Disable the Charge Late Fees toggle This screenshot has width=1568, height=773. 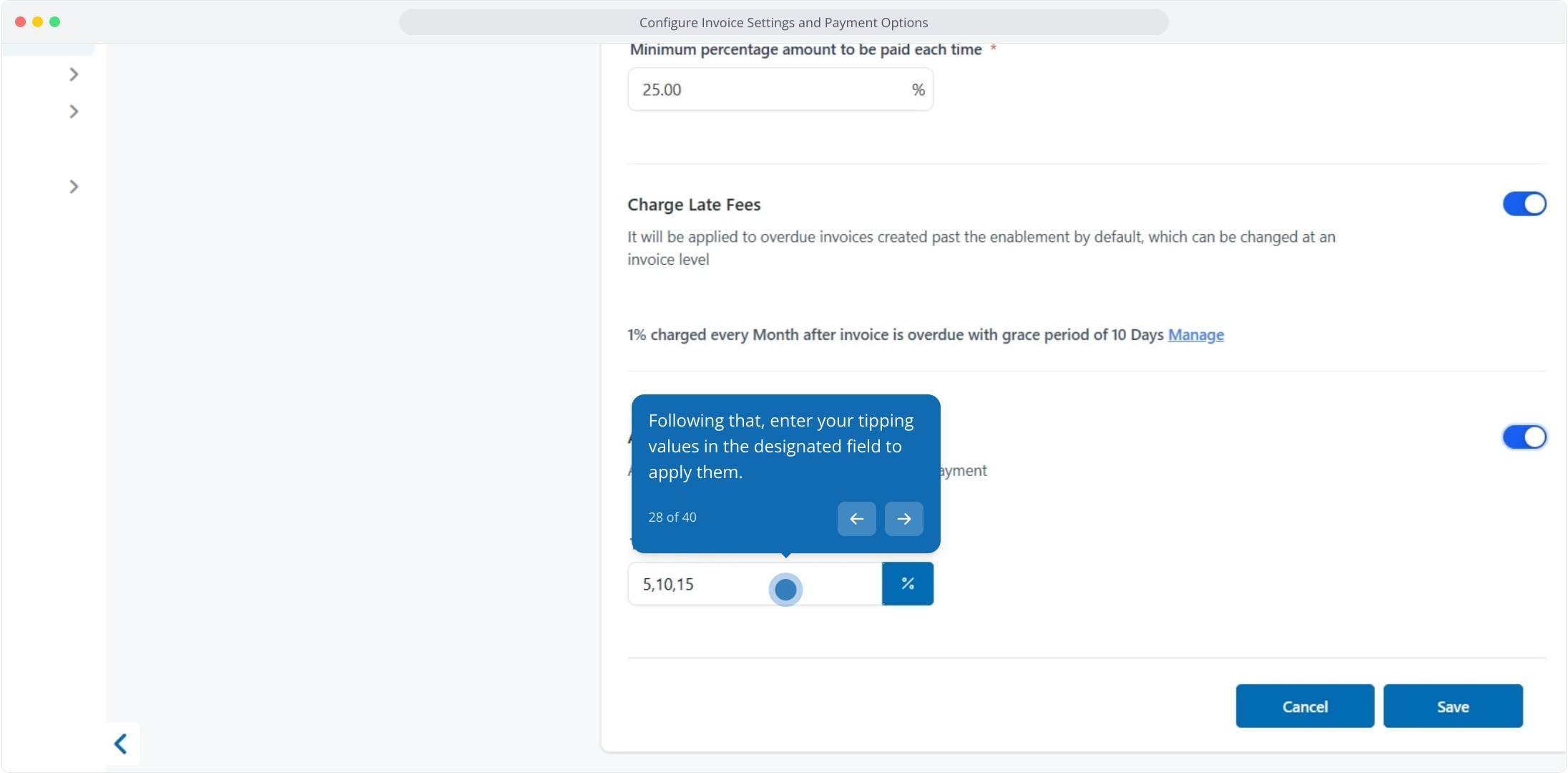coord(1524,204)
